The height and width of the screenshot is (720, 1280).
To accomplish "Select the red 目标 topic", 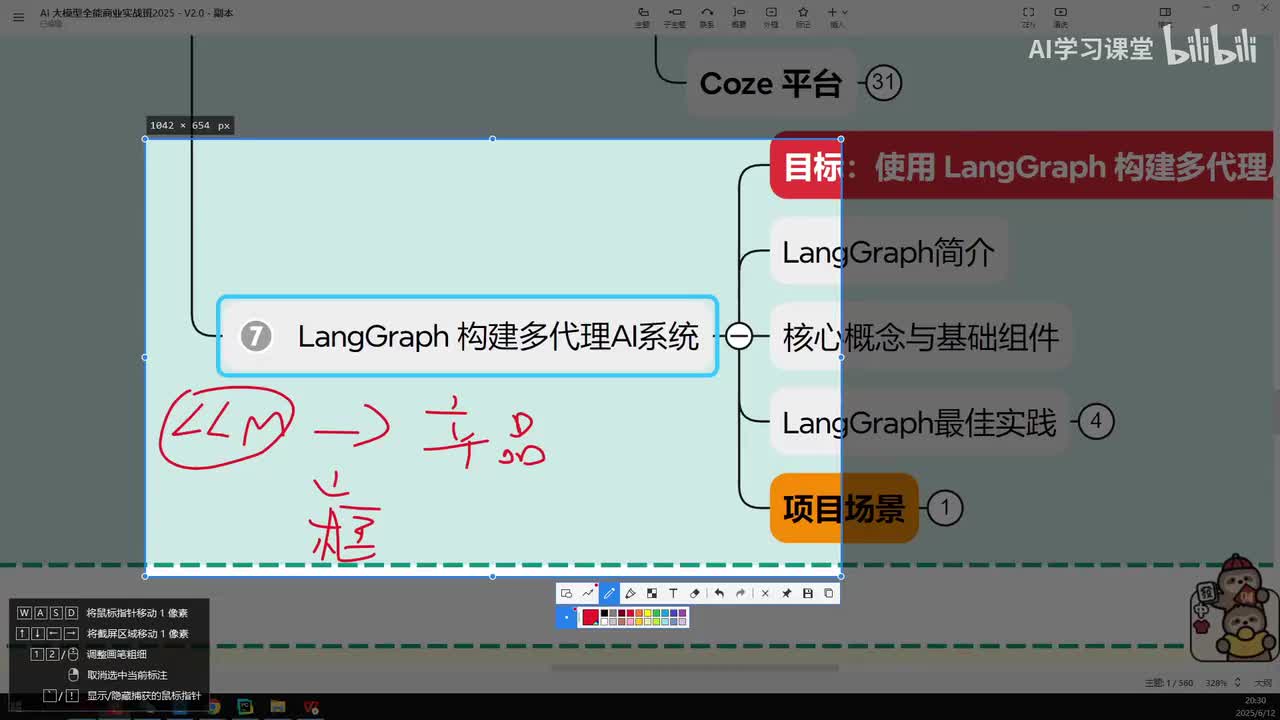I will coord(1022,166).
